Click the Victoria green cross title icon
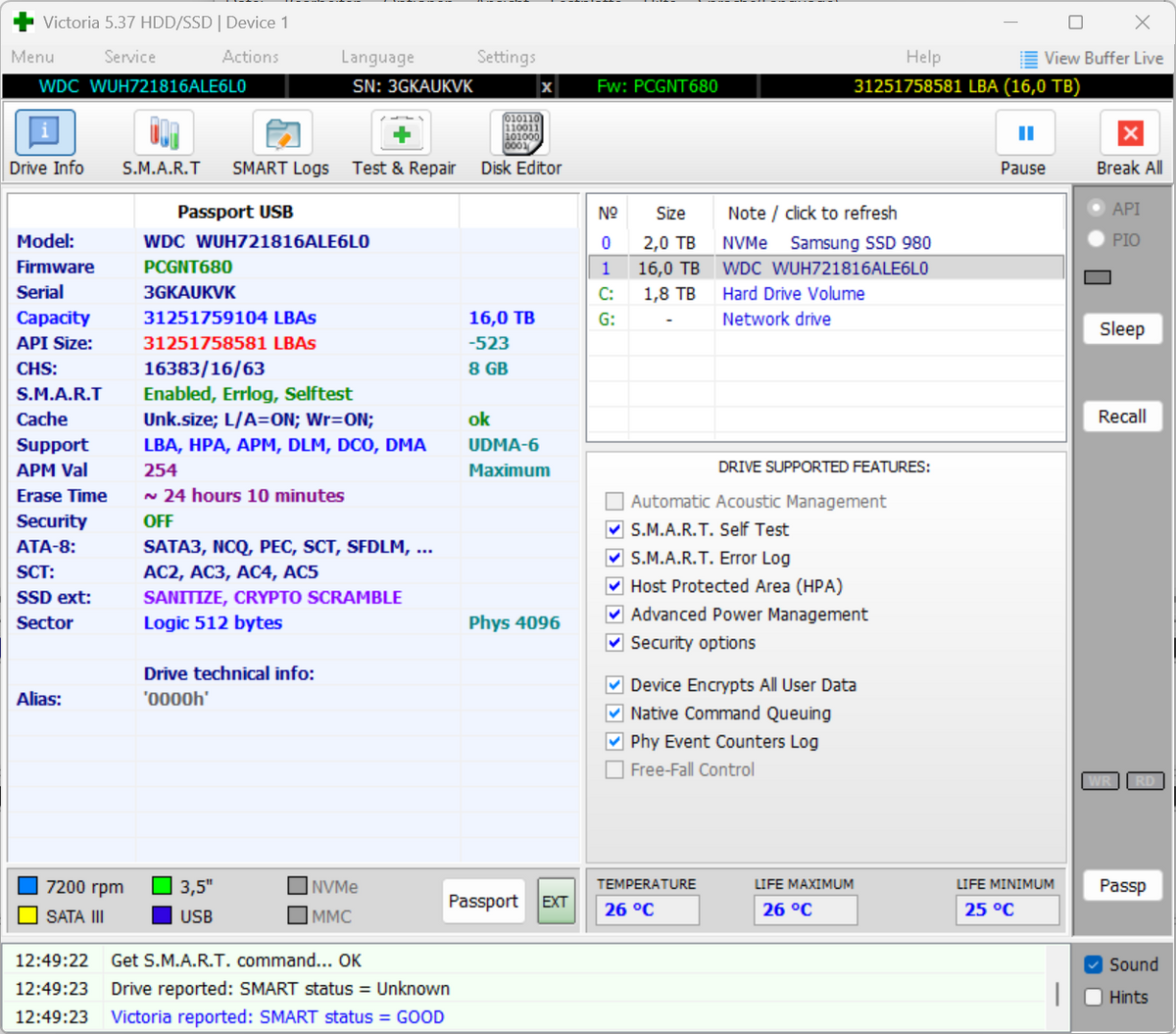 (x=24, y=22)
